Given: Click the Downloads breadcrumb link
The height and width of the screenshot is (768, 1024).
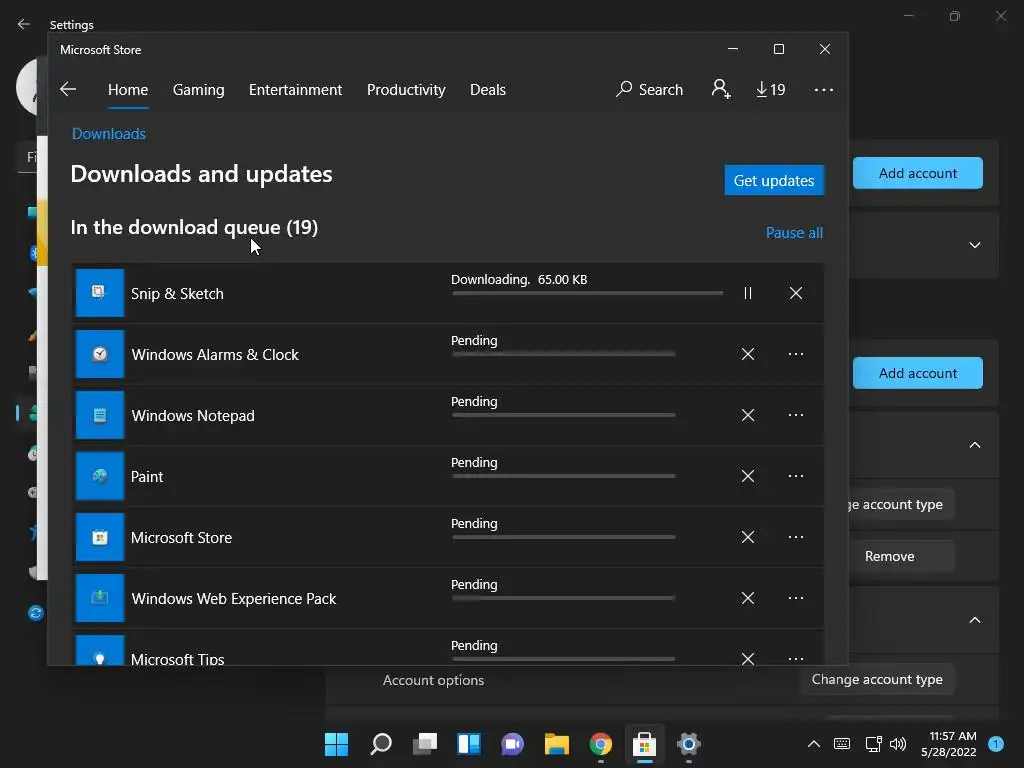Looking at the screenshot, I should (x=108, y=134).
